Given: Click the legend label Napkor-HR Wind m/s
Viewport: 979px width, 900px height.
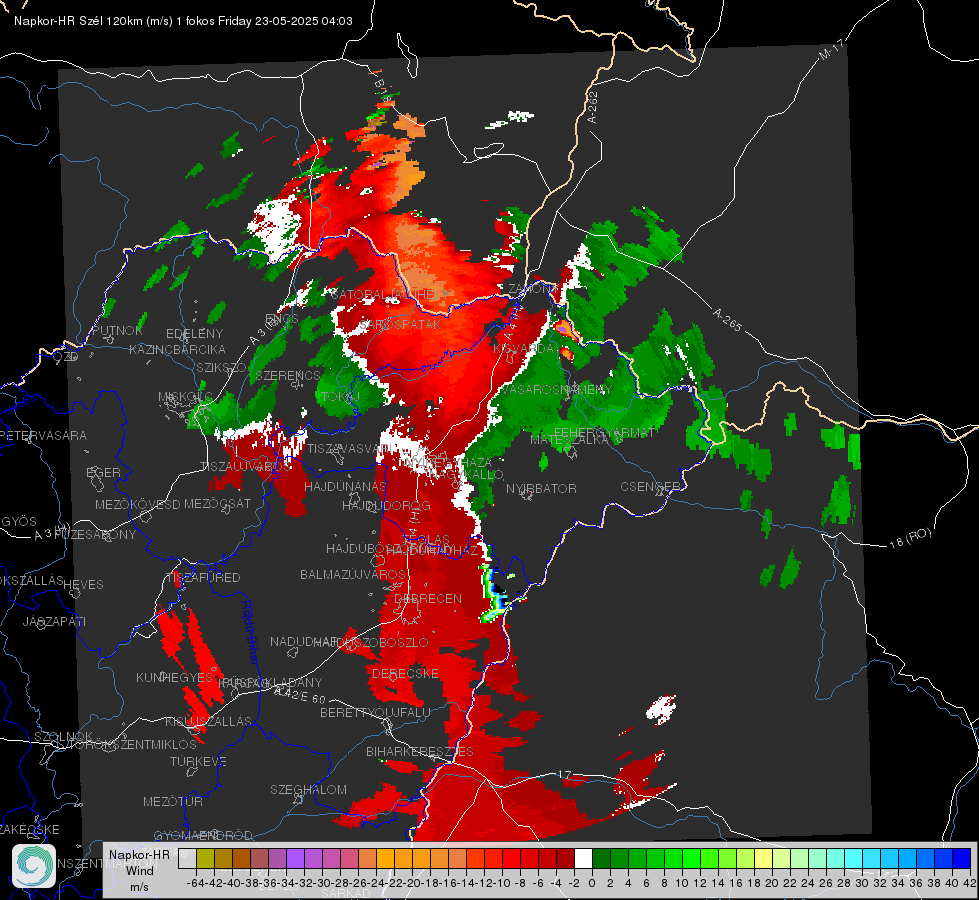Looking at the screenshot, I should point(139,870).
